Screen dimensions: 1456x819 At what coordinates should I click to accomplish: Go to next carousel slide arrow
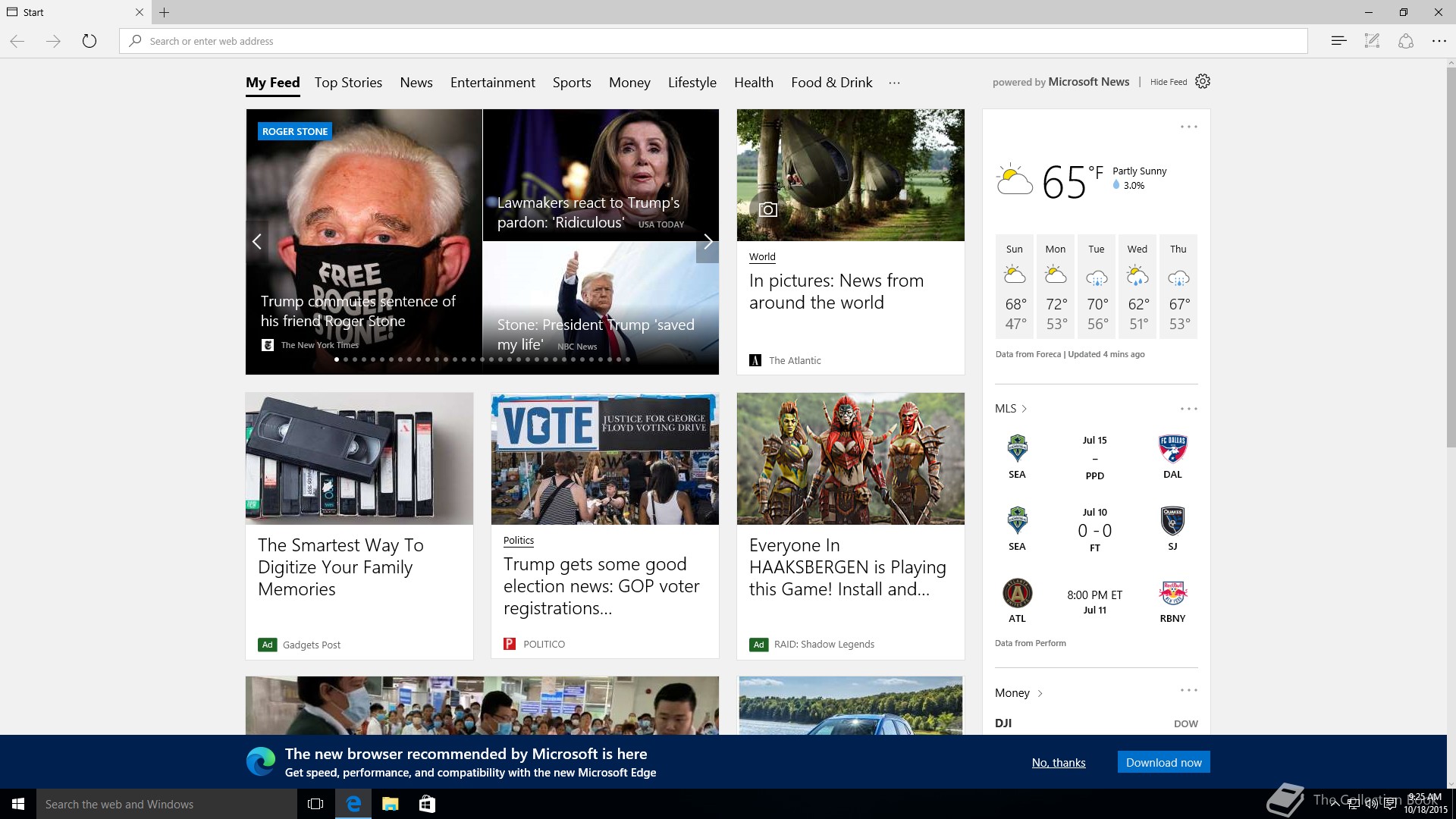708,241
